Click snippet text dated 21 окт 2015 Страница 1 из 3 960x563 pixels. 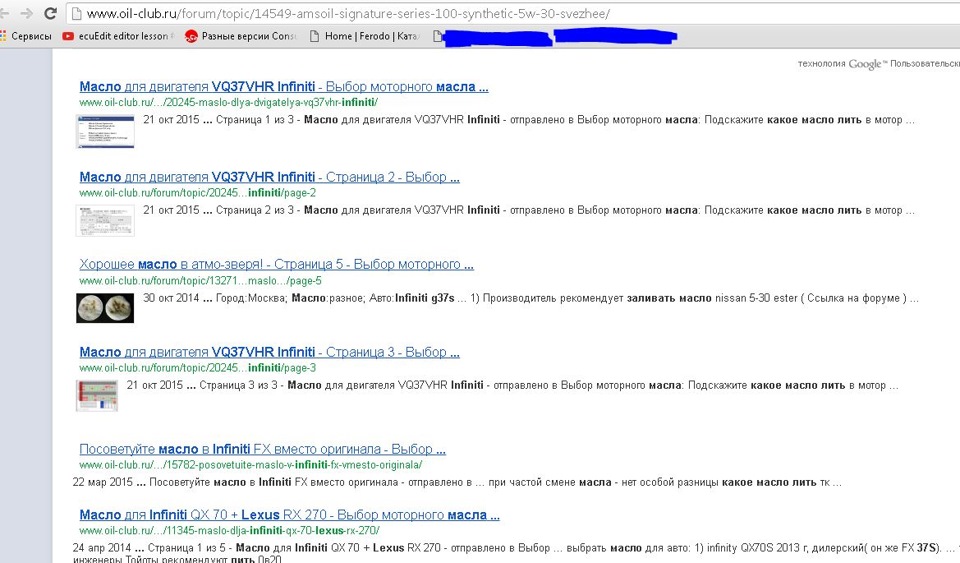point(528,120)
